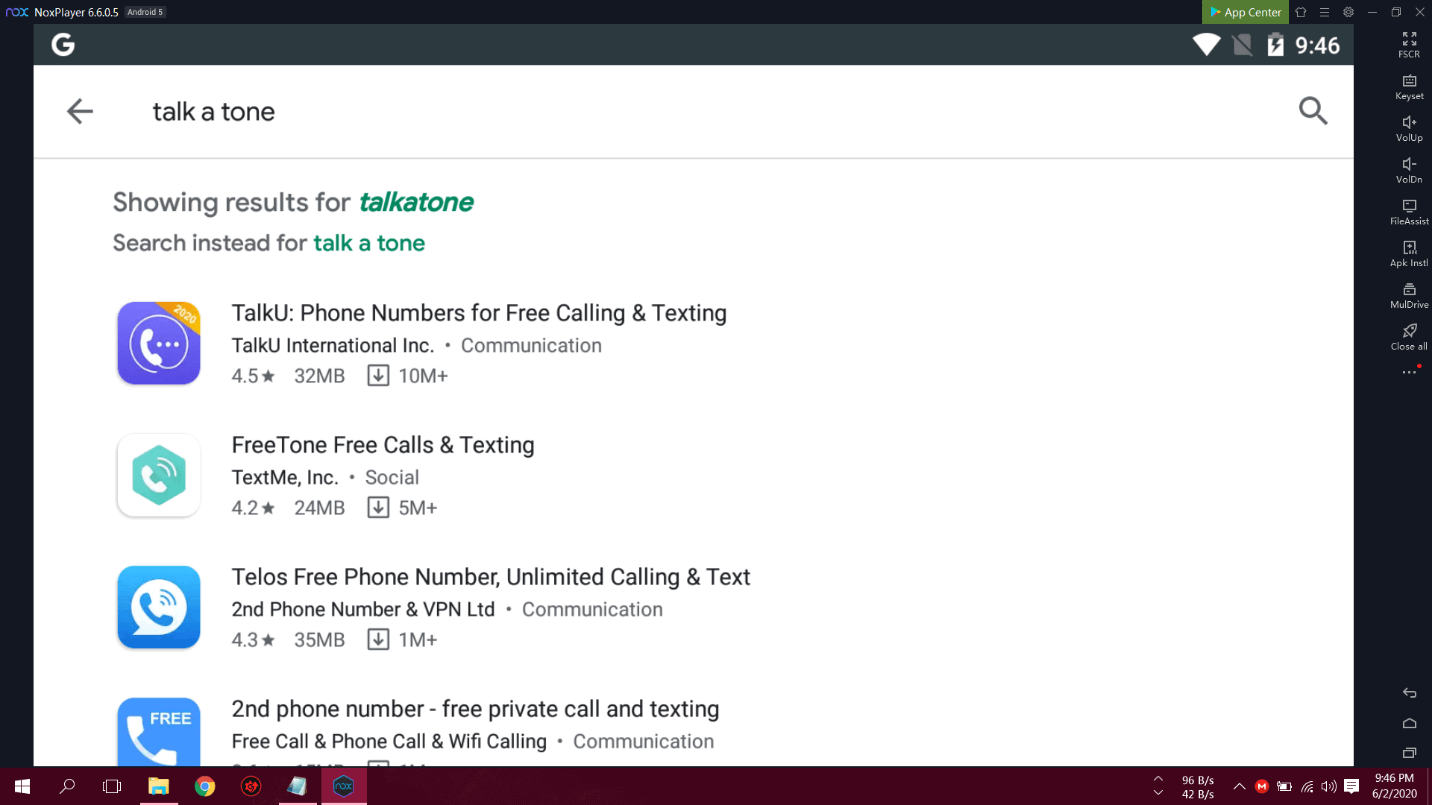Click the Google G logo
The image size is (1432, 805).
pos(62,44)
